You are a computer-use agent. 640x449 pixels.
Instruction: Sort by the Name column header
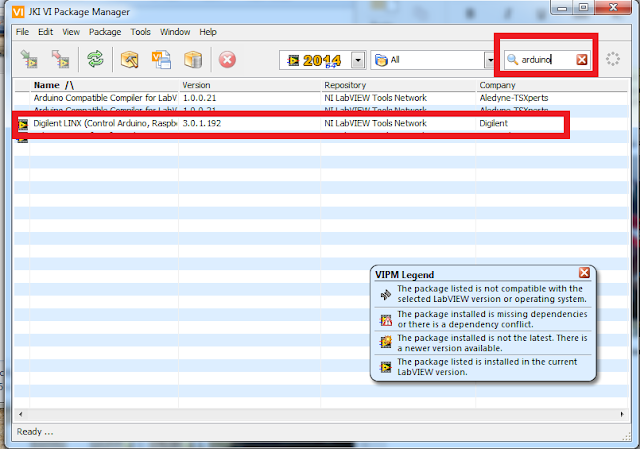pyautogui.click(x=104, y=85)
